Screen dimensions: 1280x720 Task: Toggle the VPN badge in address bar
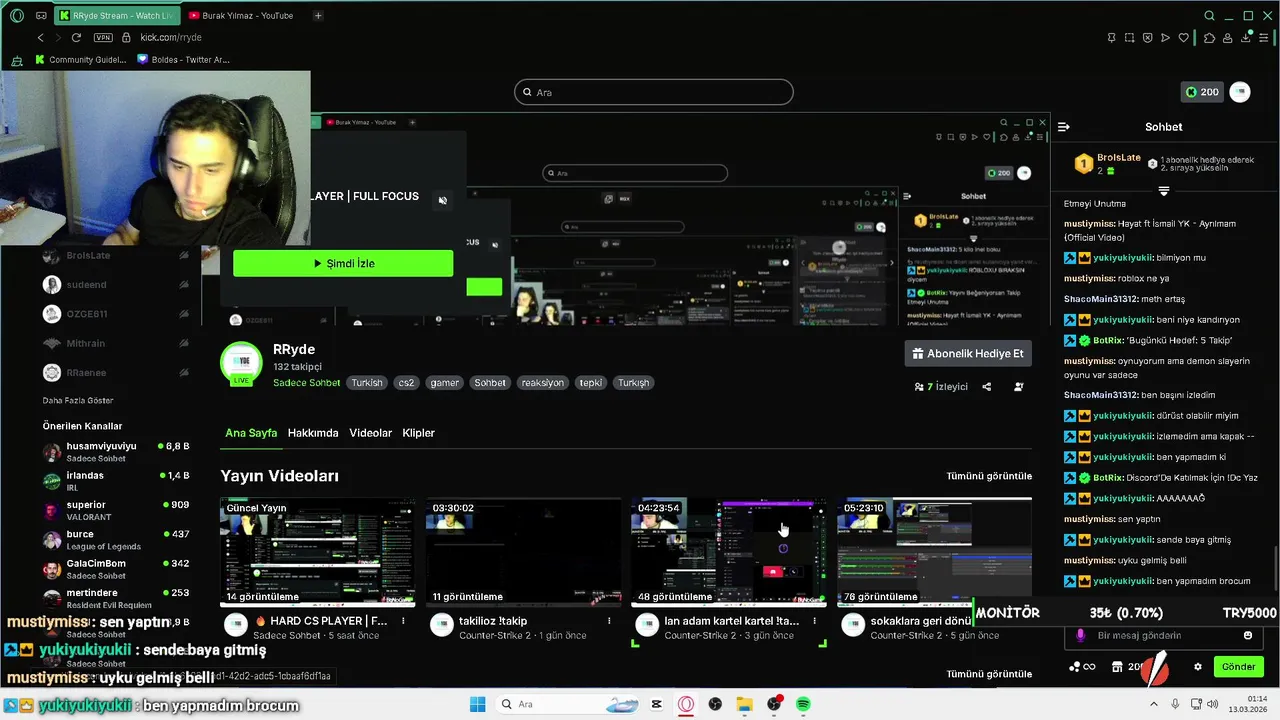[x=103, y=37]
